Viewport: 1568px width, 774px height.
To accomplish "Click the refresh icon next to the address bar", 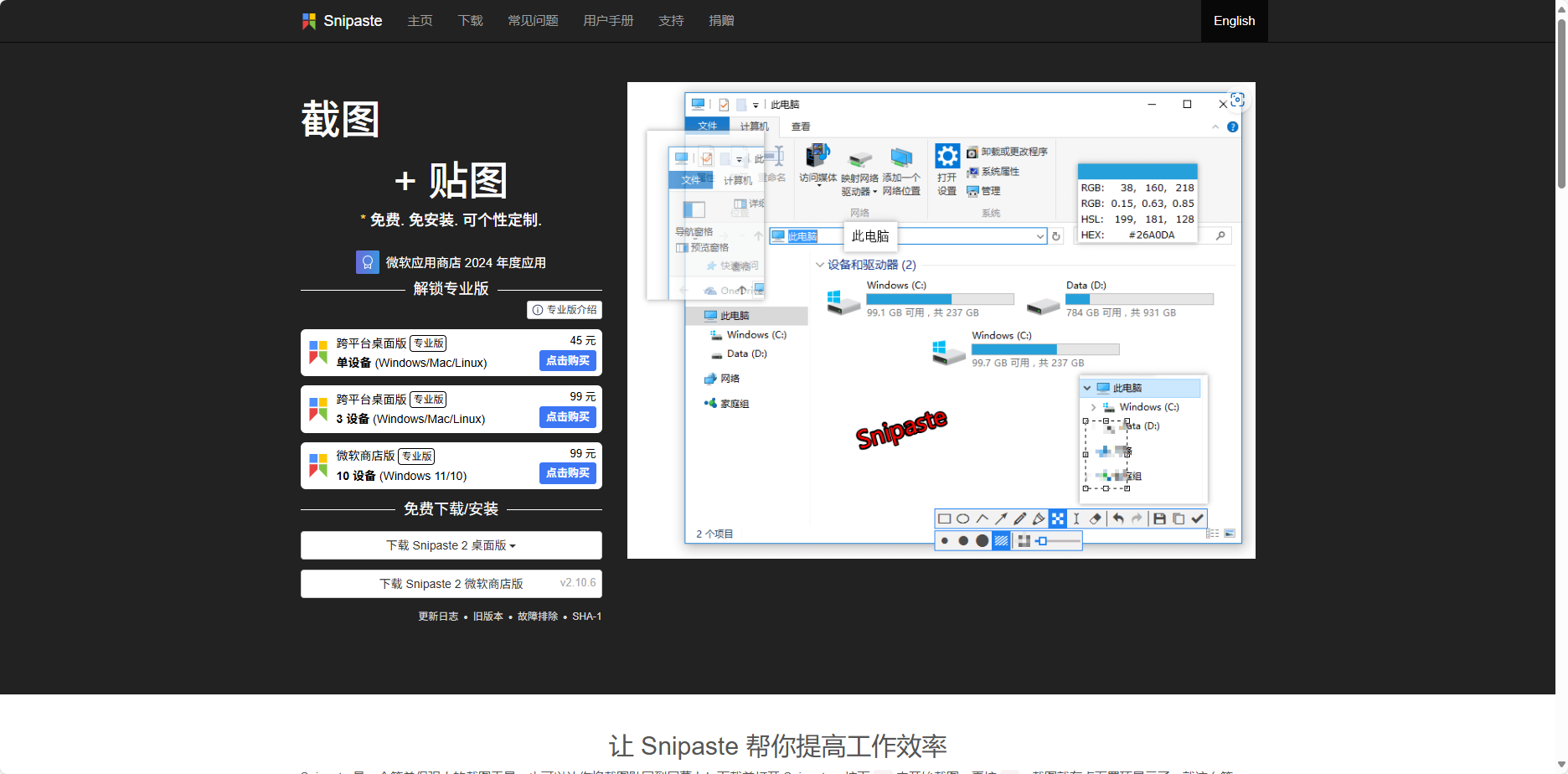I will pos(1056,236).
